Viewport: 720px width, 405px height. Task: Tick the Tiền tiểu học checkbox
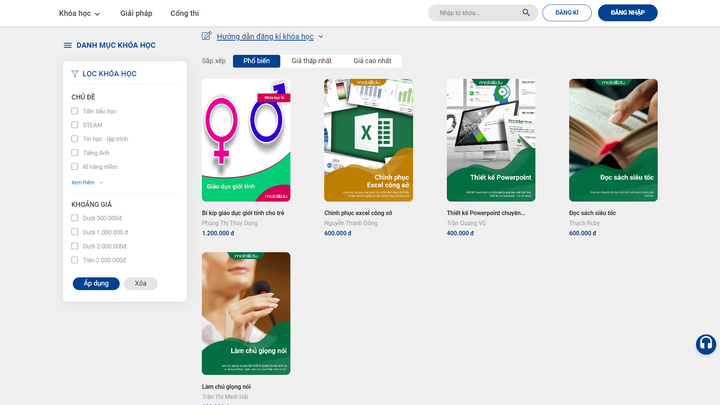point(75,111)
